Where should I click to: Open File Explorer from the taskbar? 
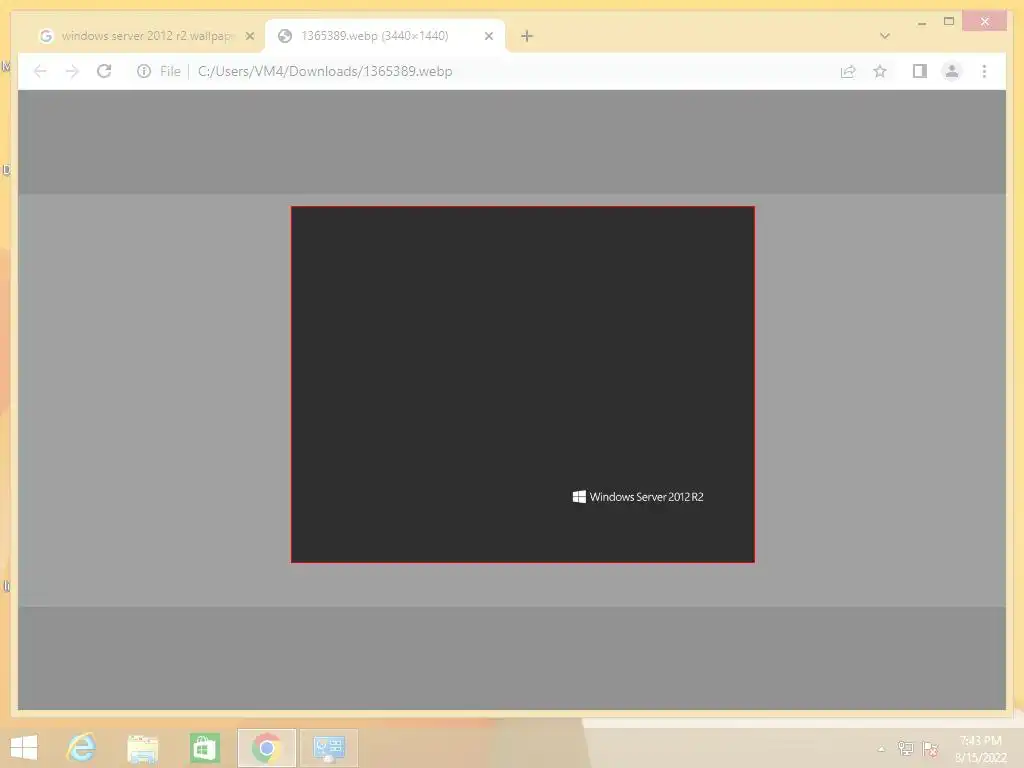(142, 748)
